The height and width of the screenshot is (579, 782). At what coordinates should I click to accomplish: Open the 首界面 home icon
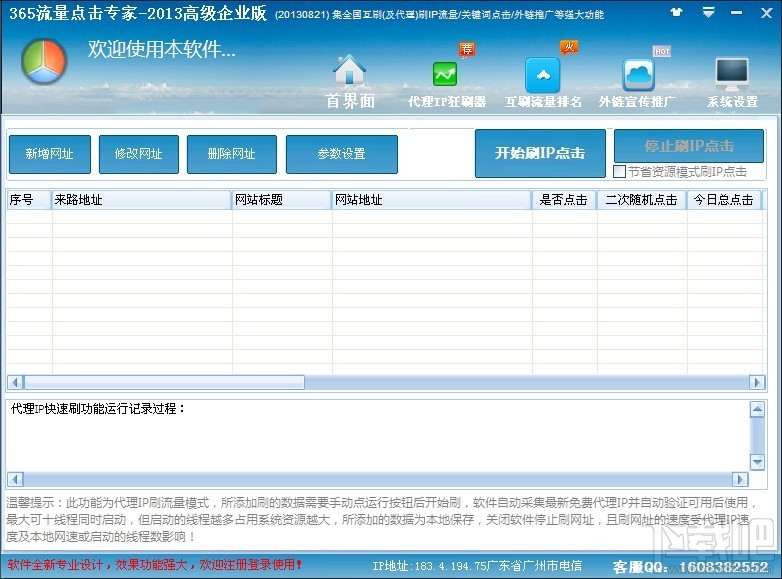coord(350,70)
